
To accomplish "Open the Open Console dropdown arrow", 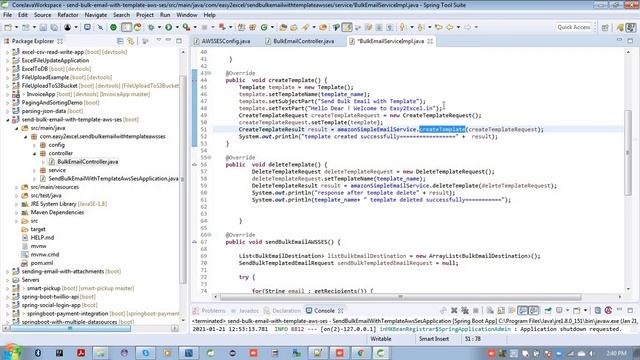I will point(585,311).
